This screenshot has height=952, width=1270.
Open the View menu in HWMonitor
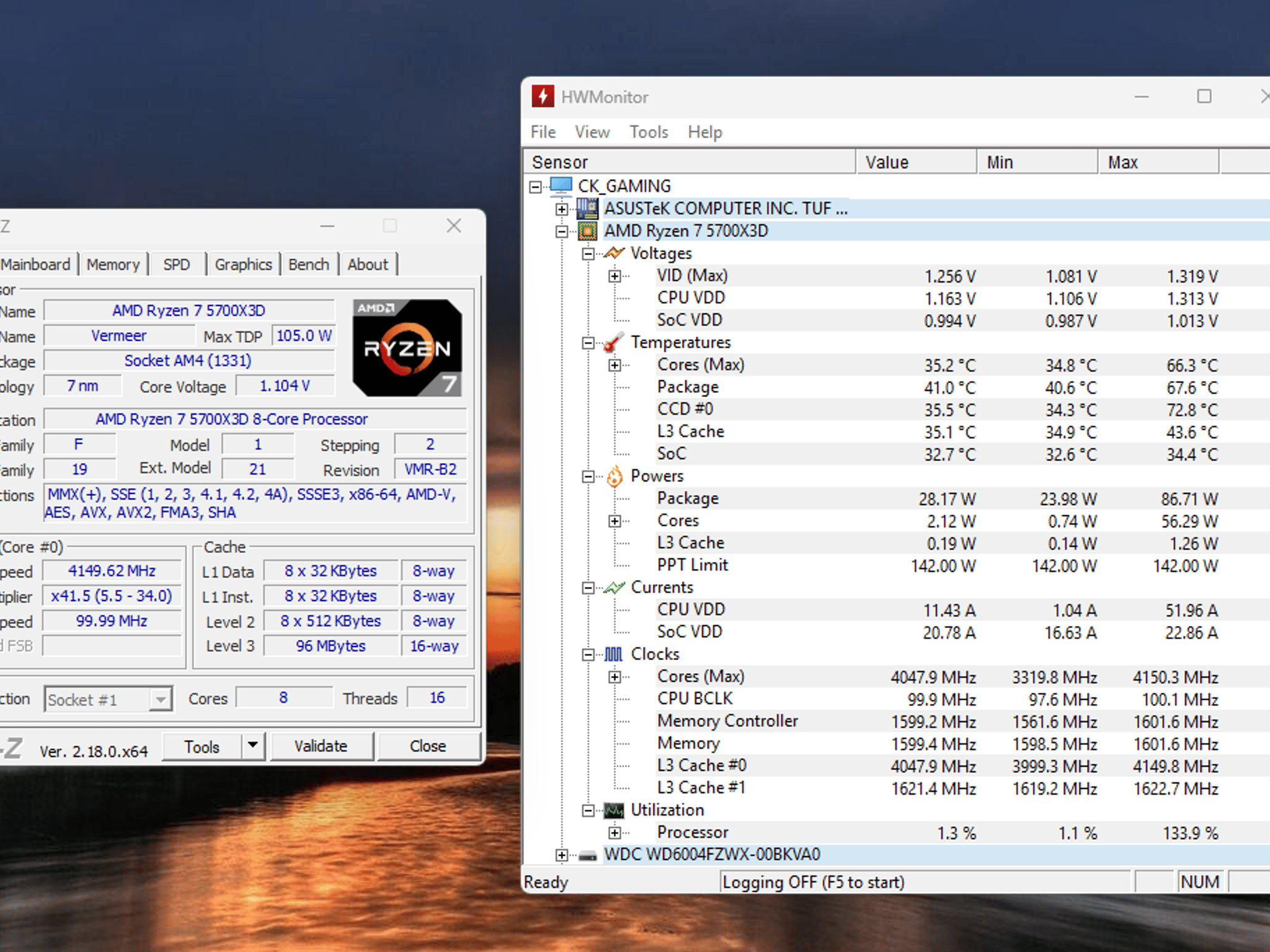coord(592,132)
